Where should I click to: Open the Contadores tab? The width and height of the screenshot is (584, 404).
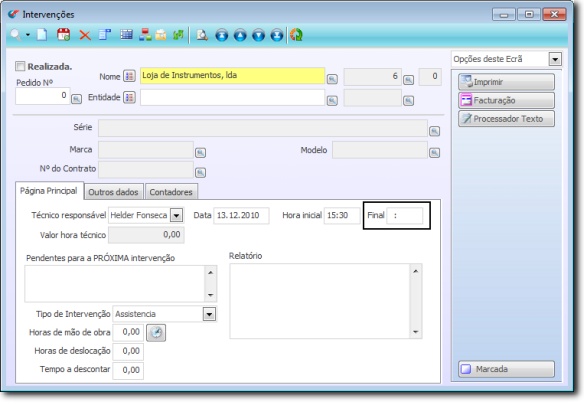(171, 192)
